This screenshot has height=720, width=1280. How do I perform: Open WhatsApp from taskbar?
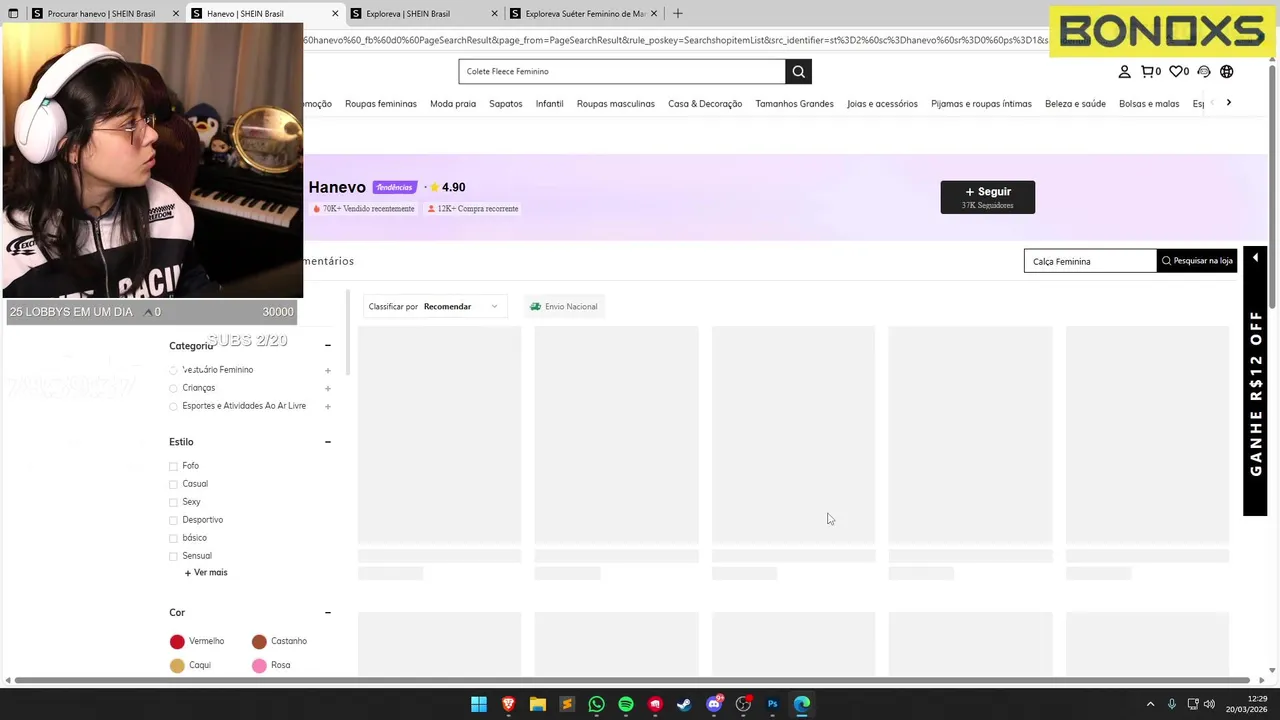click(x=596, y=704)
